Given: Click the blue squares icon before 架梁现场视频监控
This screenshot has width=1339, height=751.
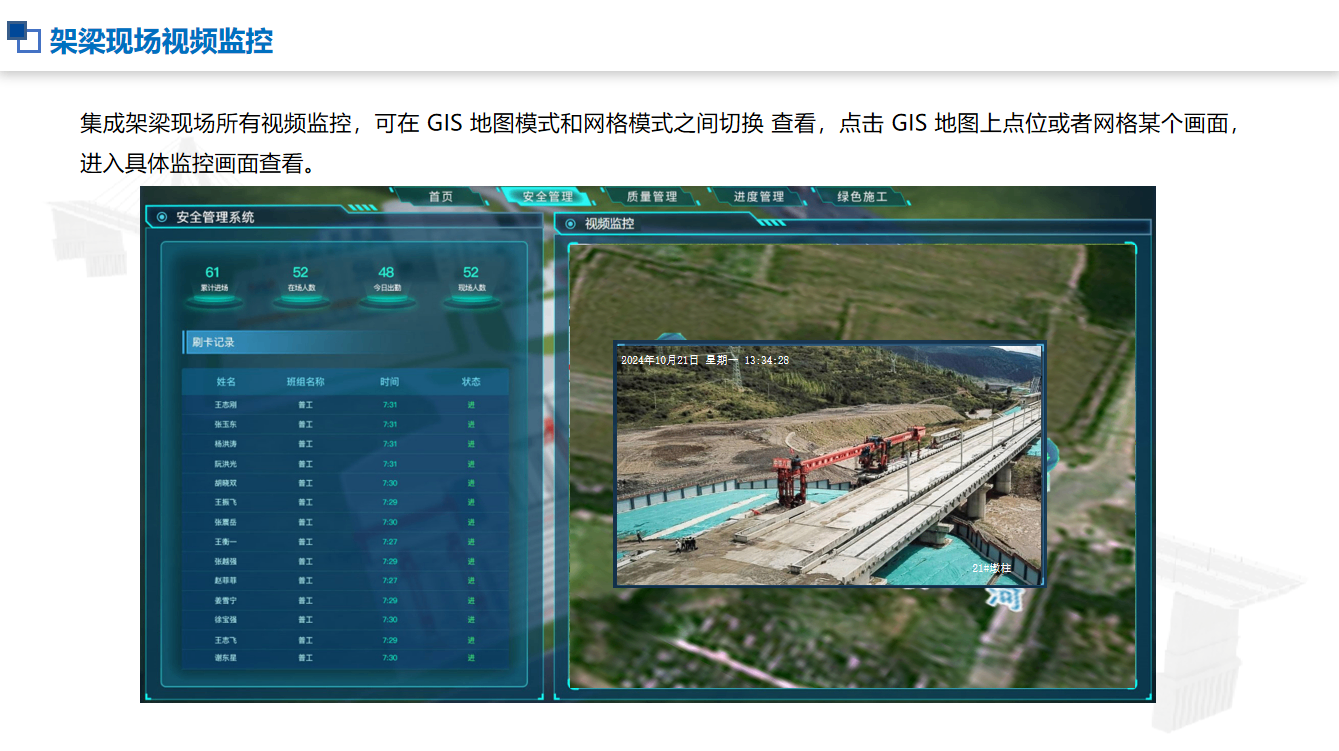Looking at the screenshot, I should pos(24,37).
